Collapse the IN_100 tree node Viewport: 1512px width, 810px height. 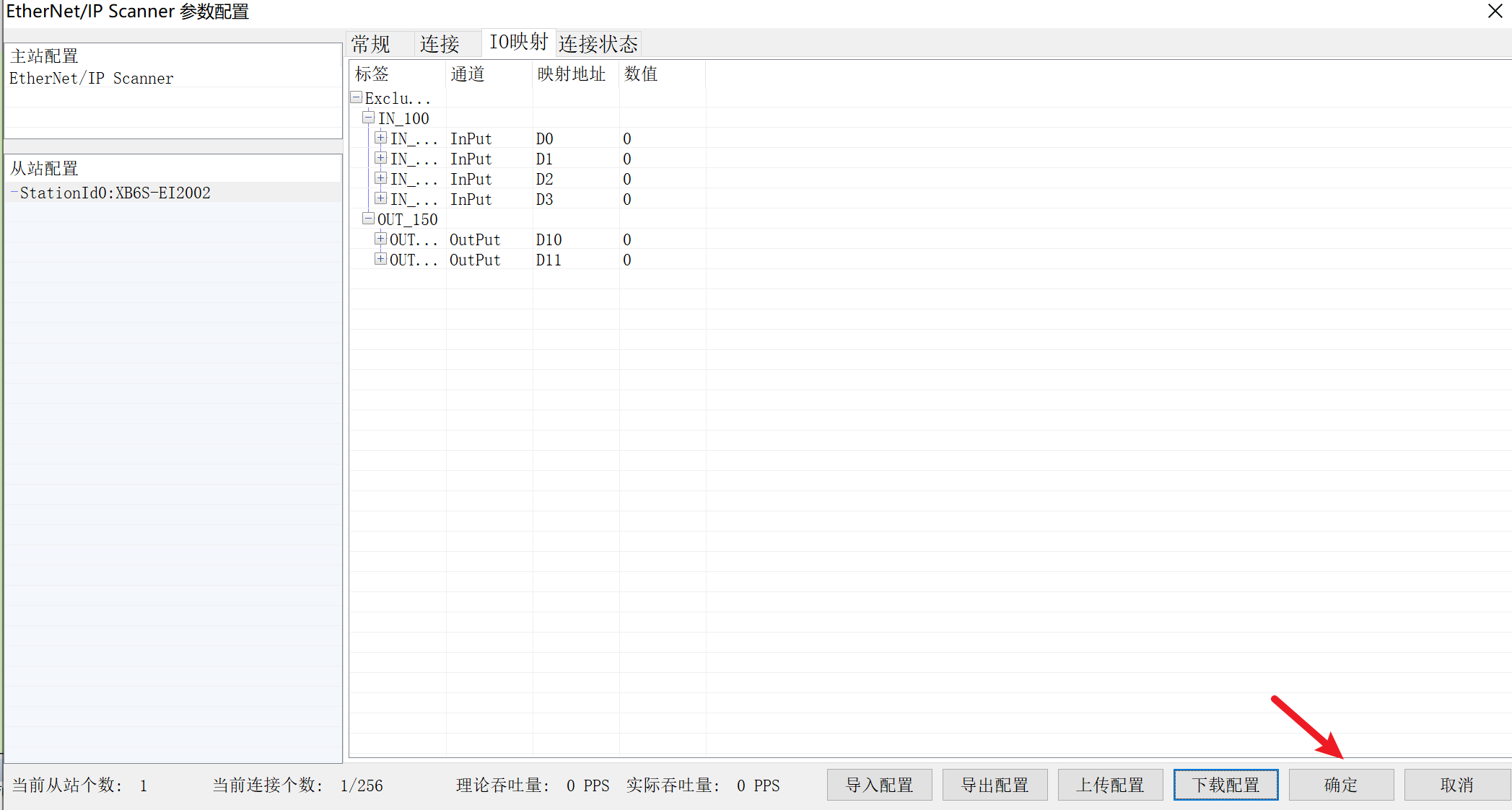pyautogui.click(x=369, y=117)
